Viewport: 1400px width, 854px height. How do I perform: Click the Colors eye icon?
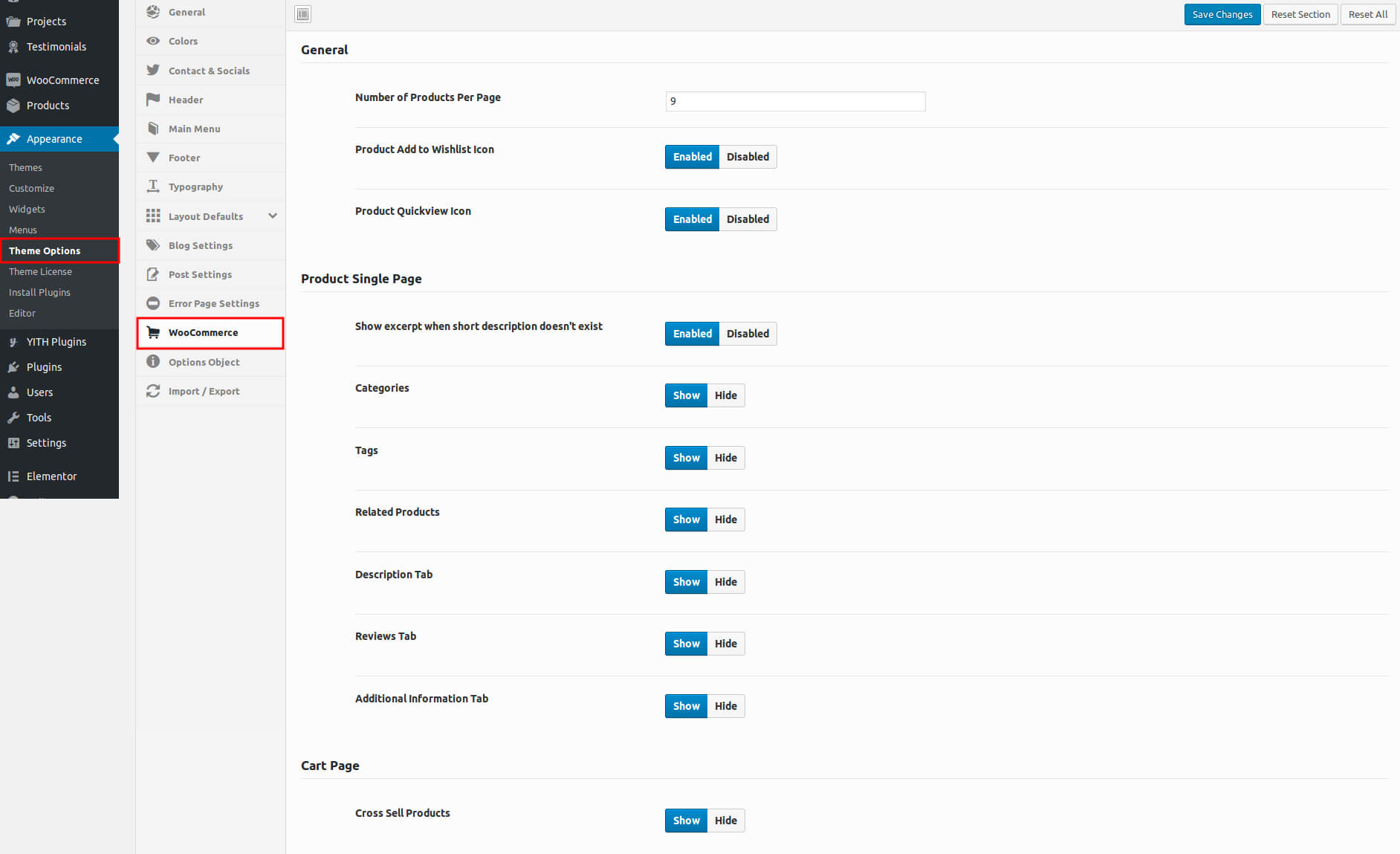coord(153,41)
